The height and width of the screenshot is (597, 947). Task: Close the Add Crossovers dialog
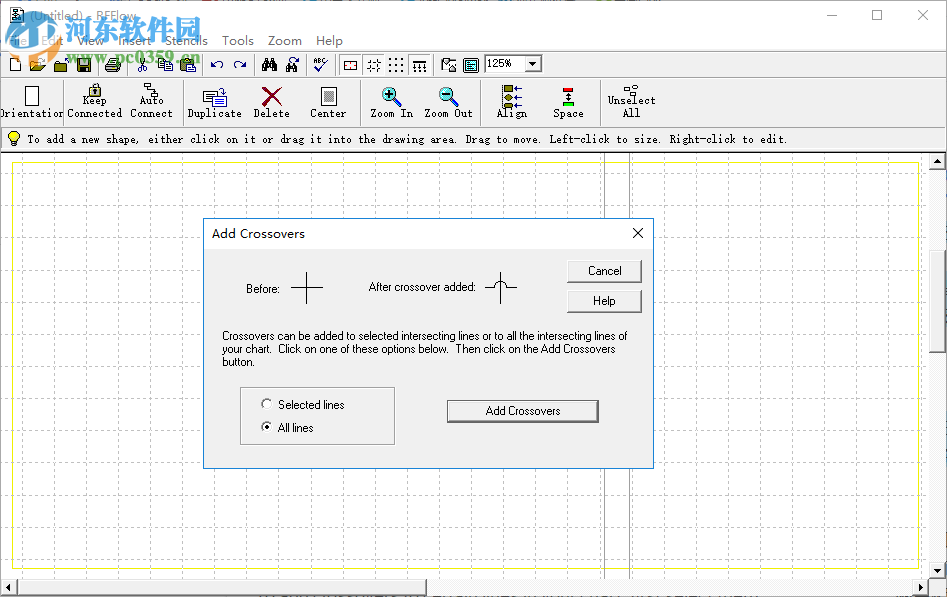[x=638, y=233]
